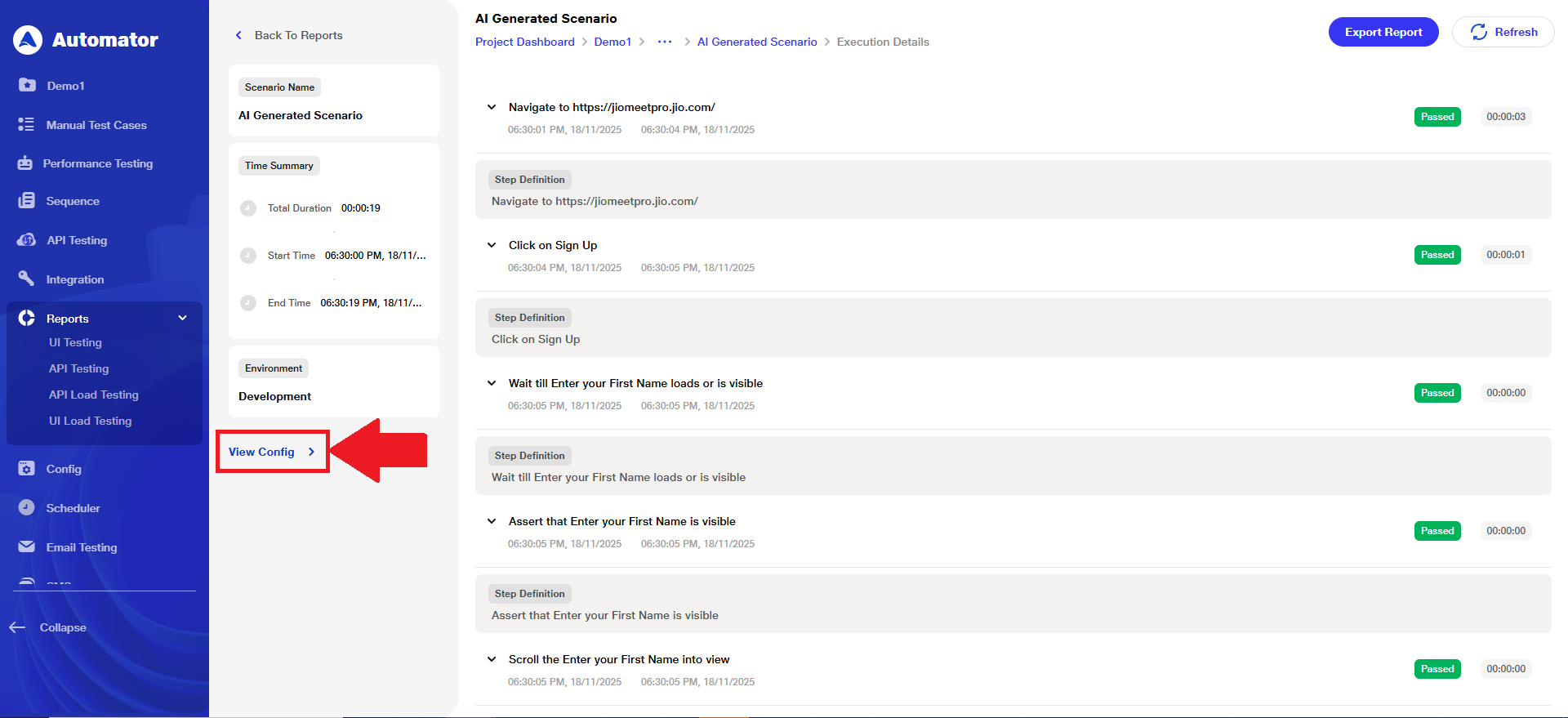
Task: Open the View Config link
Action: 271,452
